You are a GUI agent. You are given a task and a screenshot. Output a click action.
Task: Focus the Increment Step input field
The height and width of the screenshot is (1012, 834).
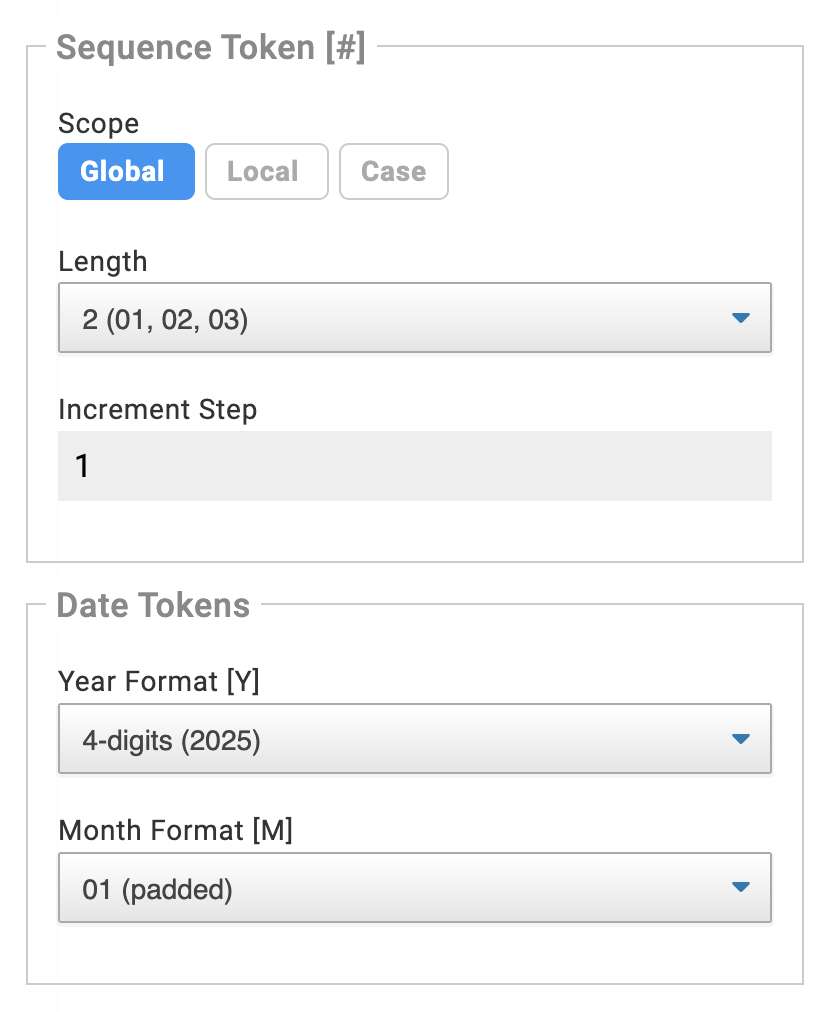click(414, 466)
